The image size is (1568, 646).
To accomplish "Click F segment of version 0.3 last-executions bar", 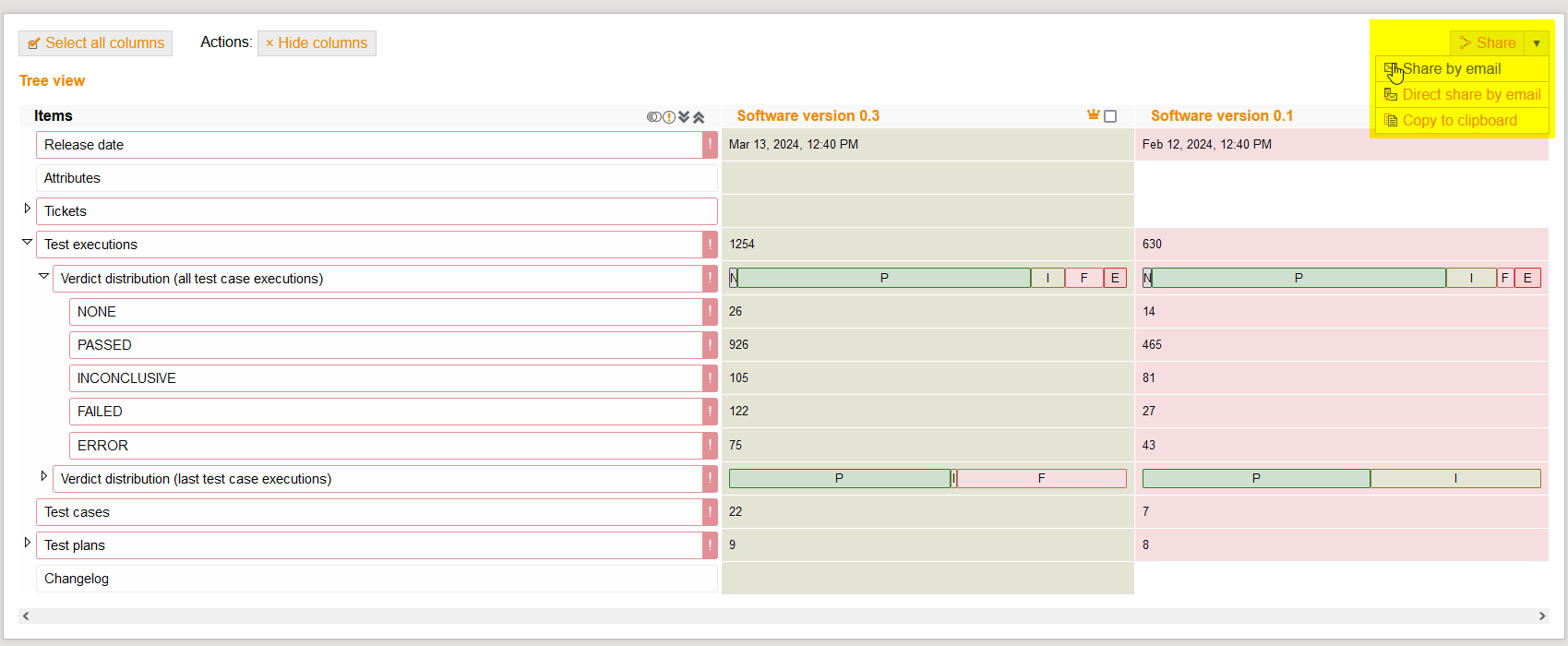I will 1041,478.
